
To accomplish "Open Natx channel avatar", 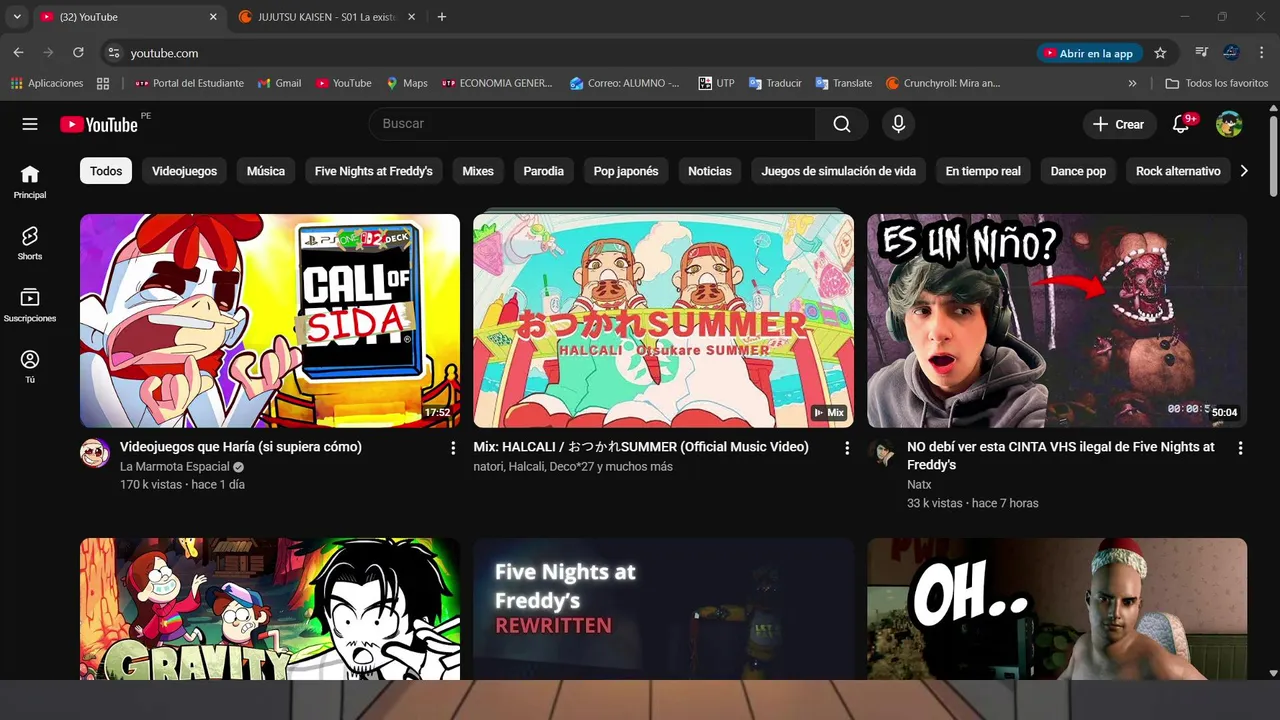I will [882, 453].
